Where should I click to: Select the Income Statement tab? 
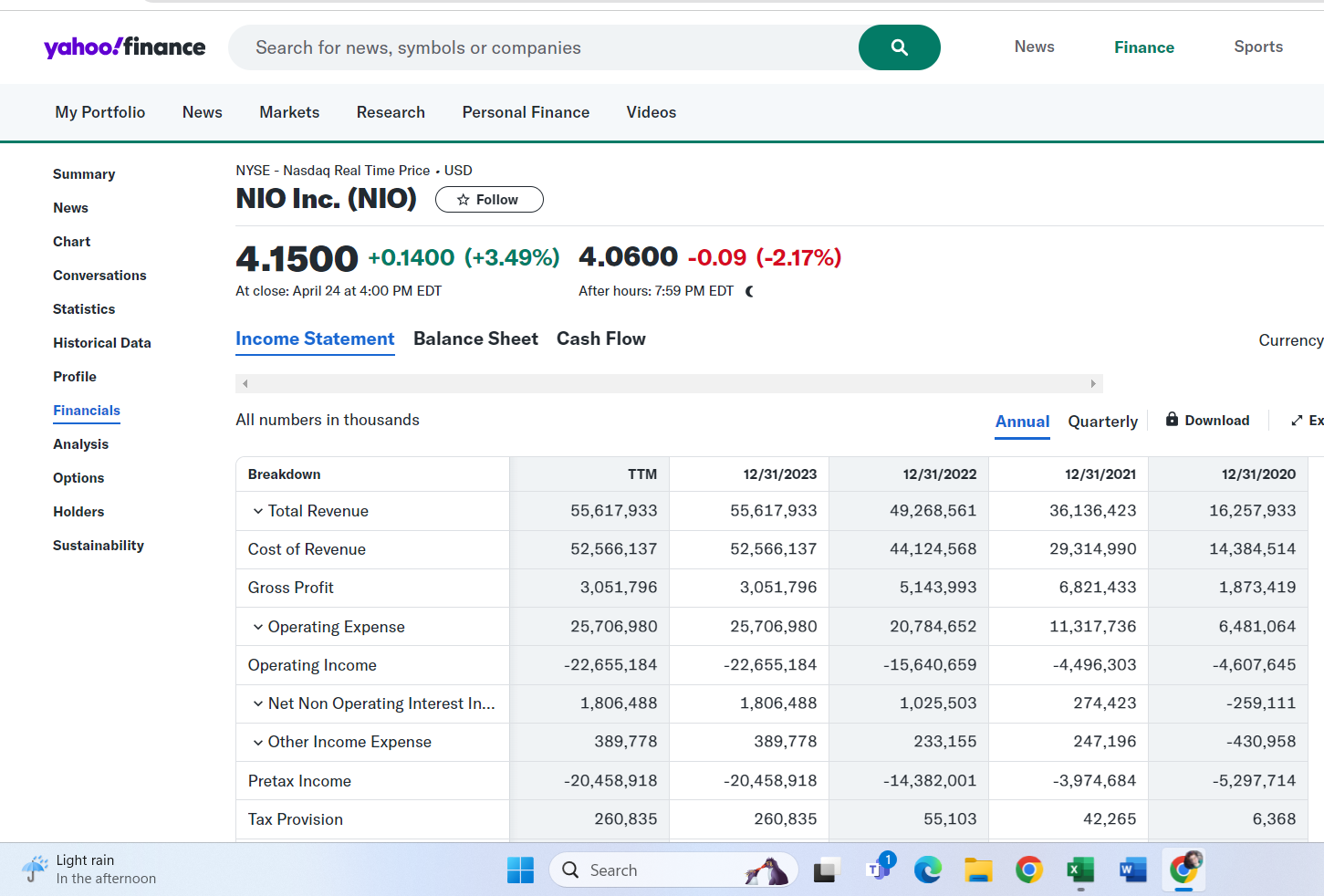[315, 339]
